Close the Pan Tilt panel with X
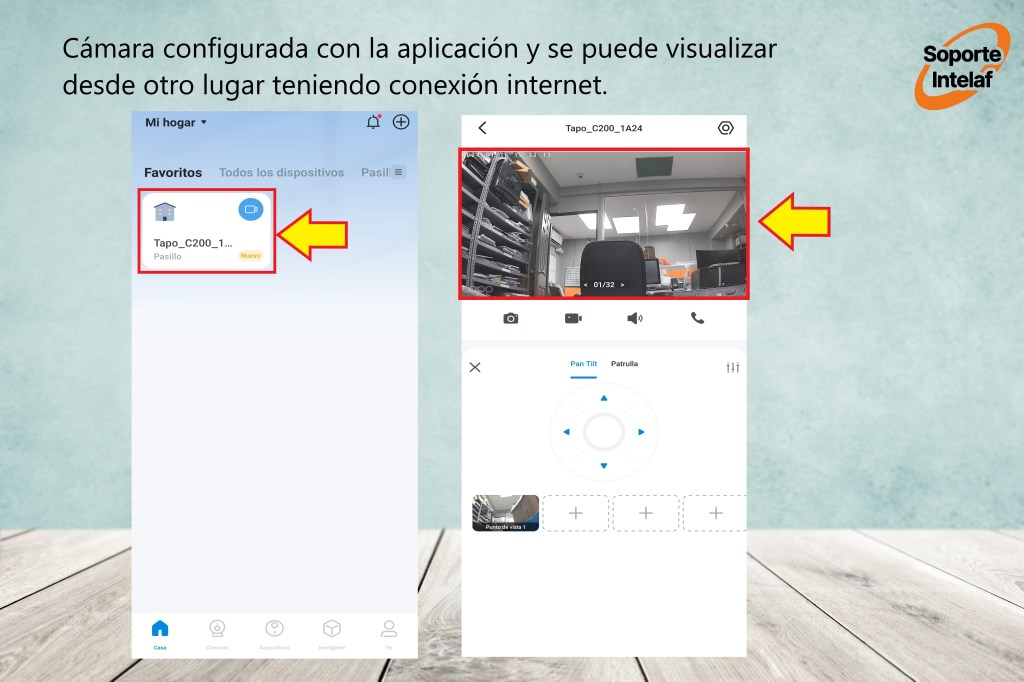Viewport: 1024px width, 682px height. coord(475,367)
